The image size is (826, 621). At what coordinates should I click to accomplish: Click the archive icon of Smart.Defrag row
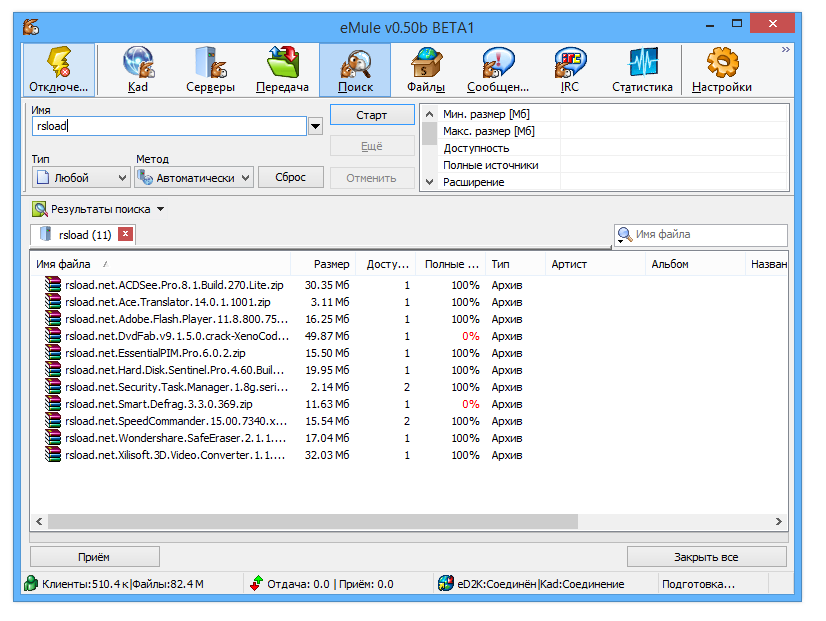[x=53, y=403]
